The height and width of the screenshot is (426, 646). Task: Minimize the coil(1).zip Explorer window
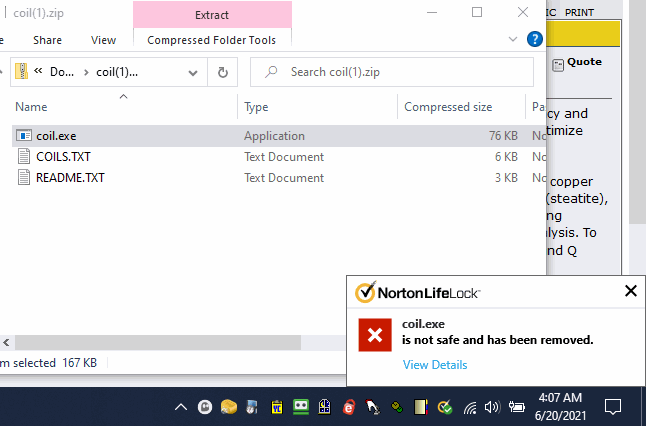click(432, 12)
